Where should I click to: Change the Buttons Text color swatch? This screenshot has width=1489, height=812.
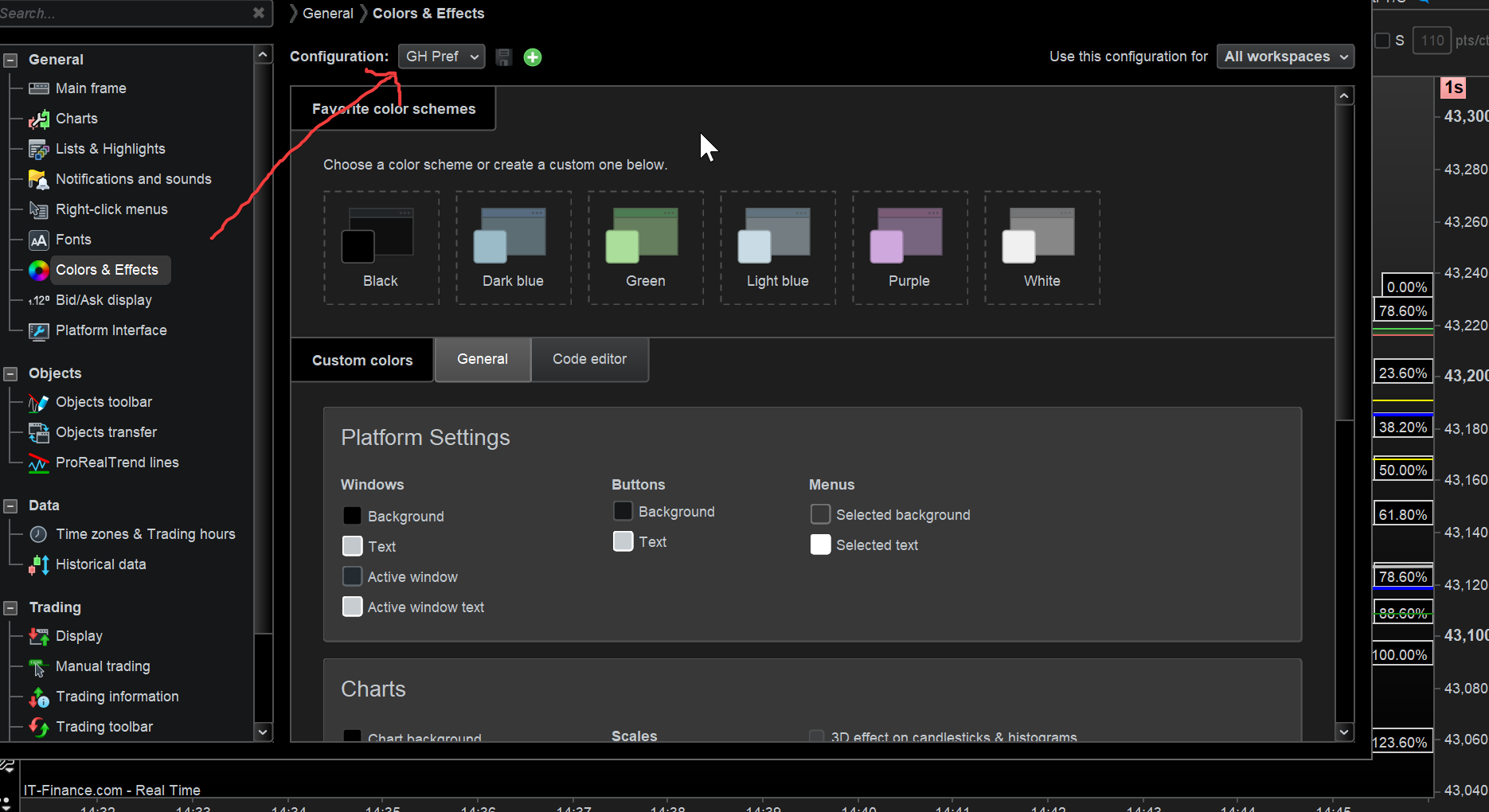[623, 541]
